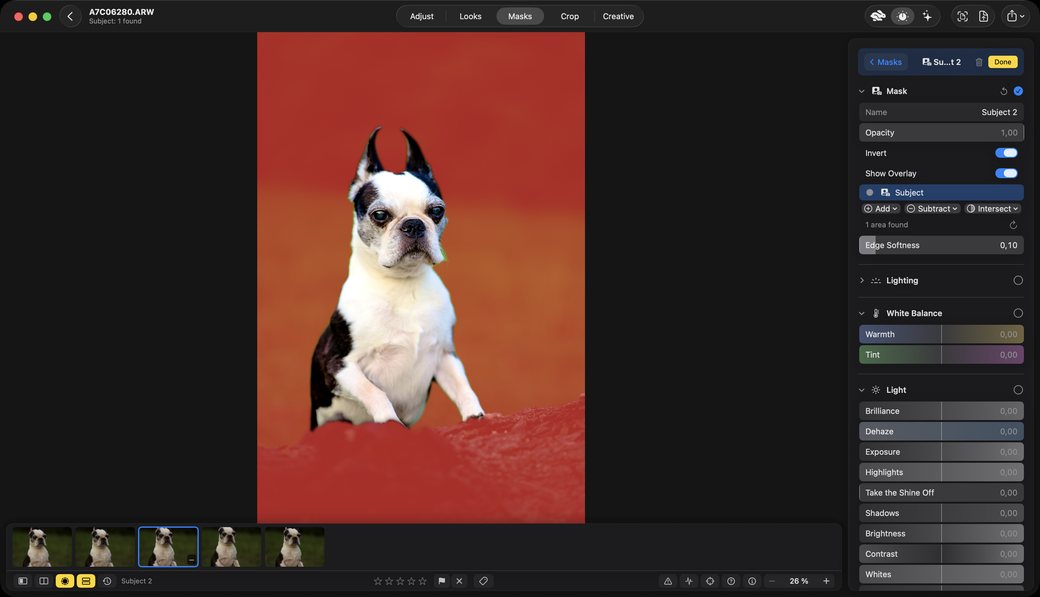The height and width of the screenshot is (597, 1040).
Task: Click the yellow Done button
Action: (x=1002, y=62)
